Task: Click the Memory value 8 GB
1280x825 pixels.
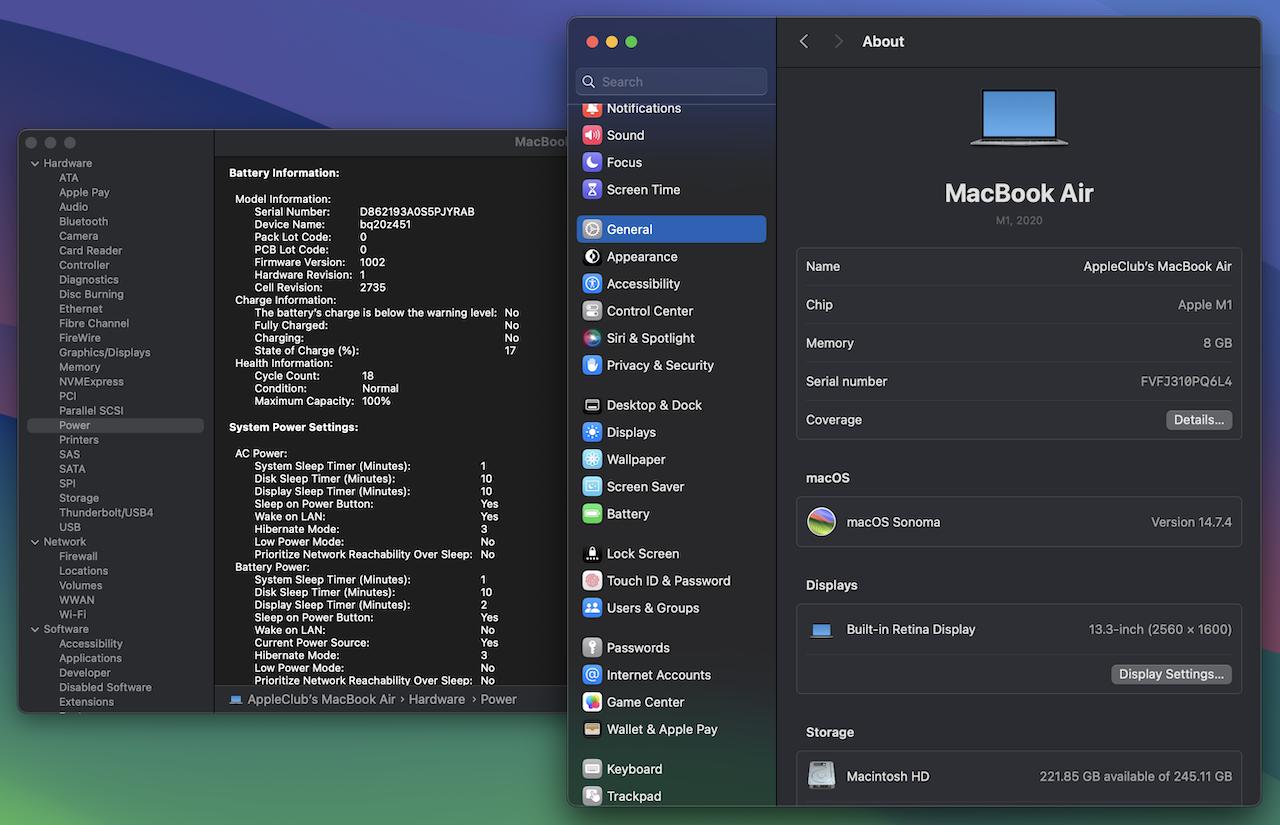Action: click(1217, 343)
